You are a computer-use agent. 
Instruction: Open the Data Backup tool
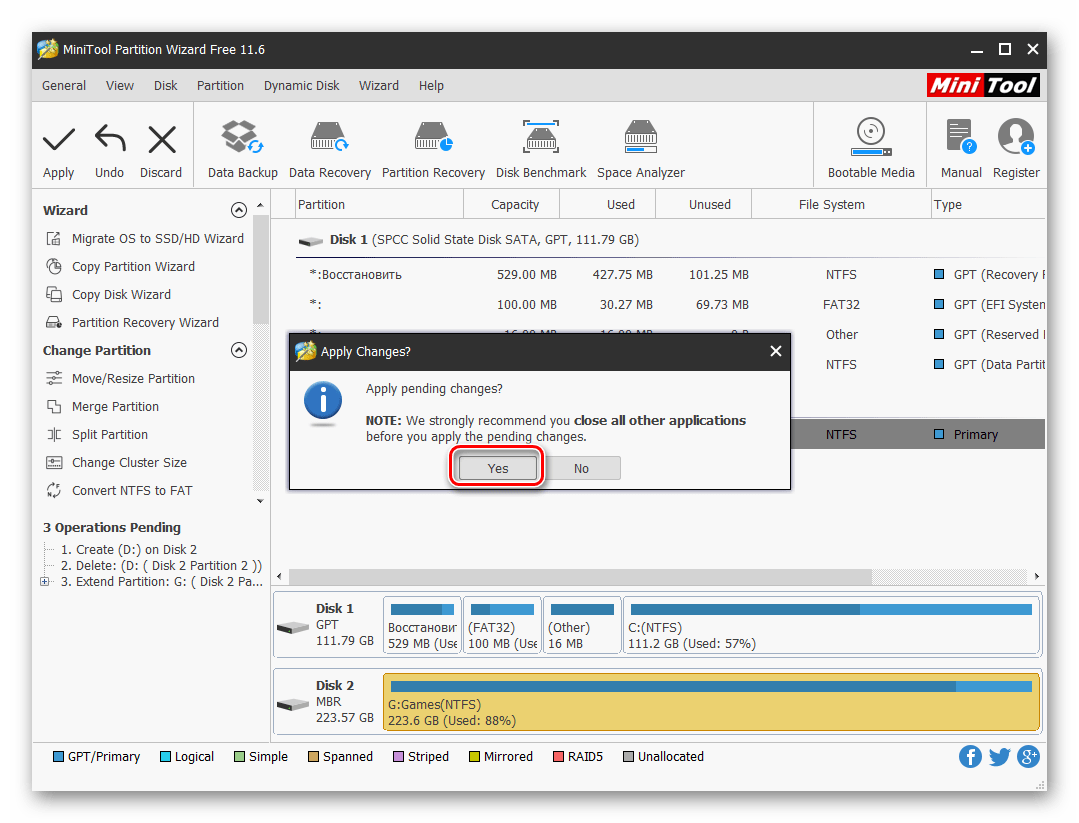click(x=242, y=140)
